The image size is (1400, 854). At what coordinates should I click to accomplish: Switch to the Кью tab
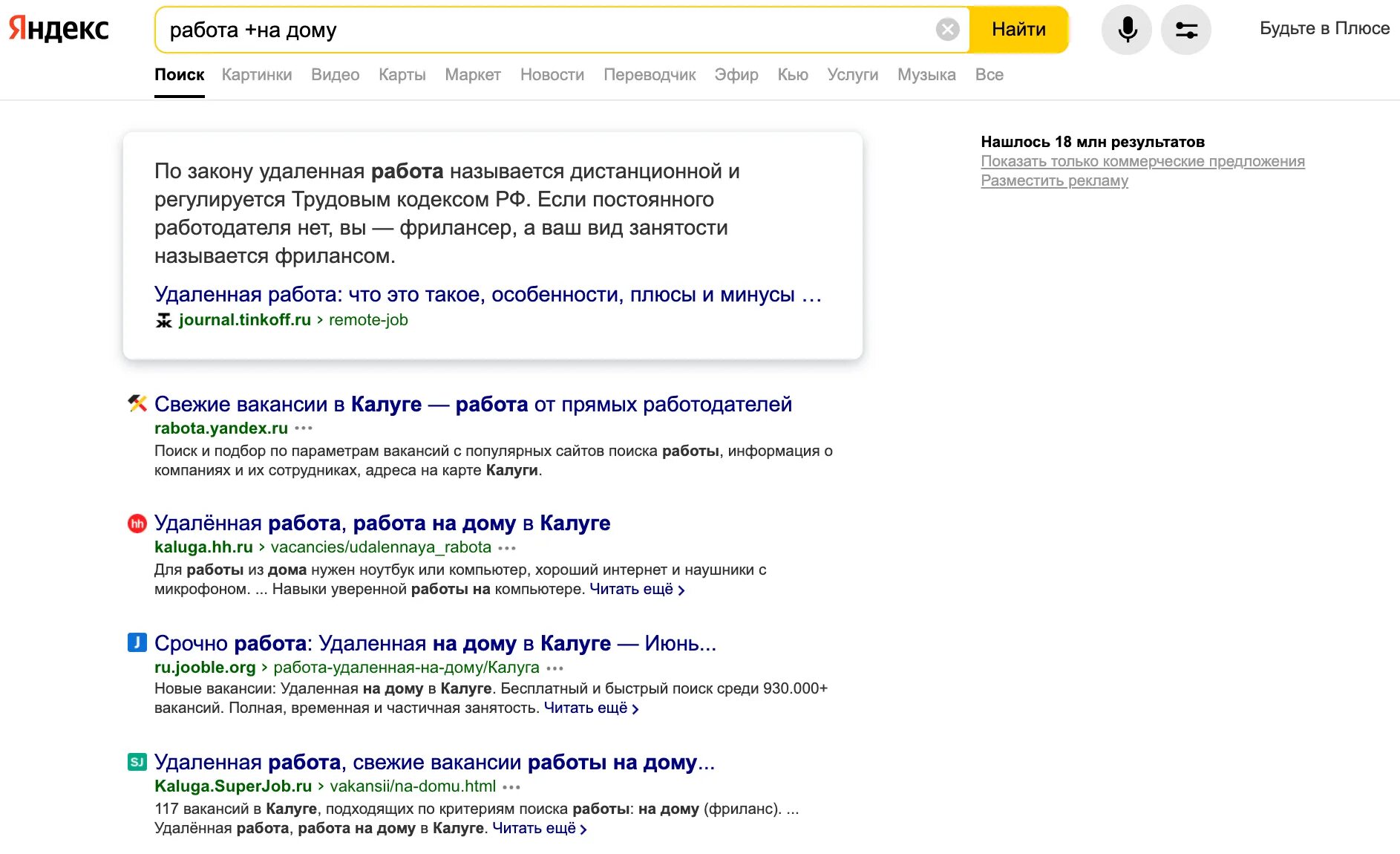click(x=793, y=74)
